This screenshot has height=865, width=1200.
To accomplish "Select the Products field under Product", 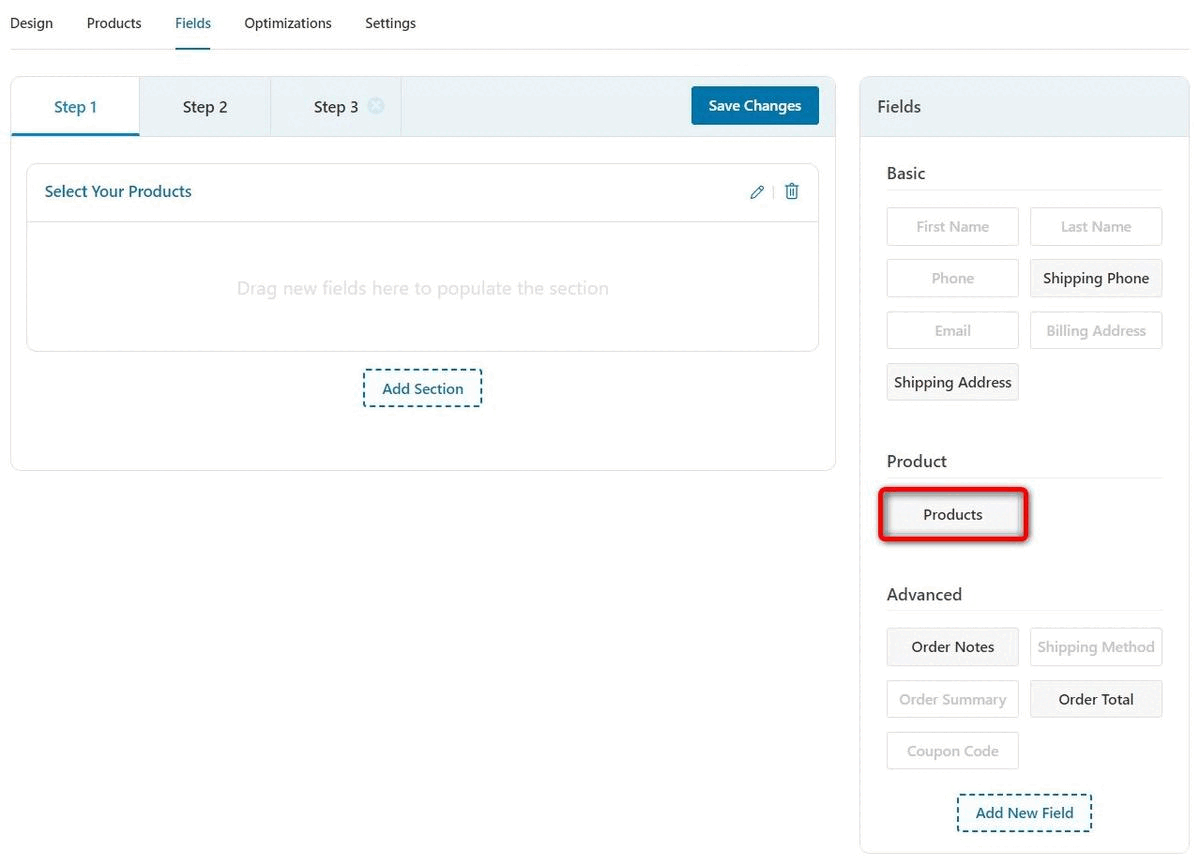I will coord(953,515).
